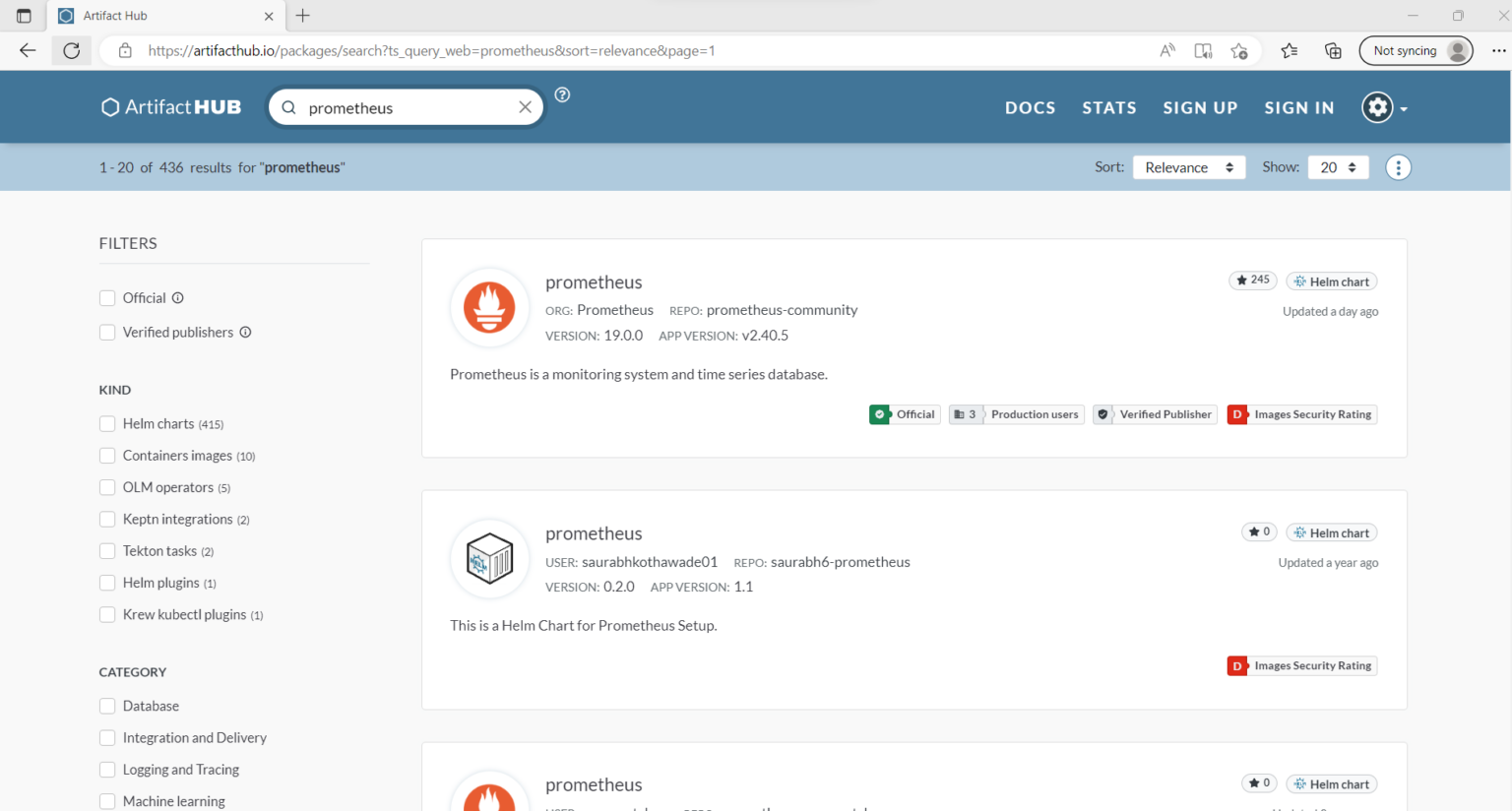Screen dimensions: 1512x811
Task: Click the SIGN UP link
Action: [1200, 107]
